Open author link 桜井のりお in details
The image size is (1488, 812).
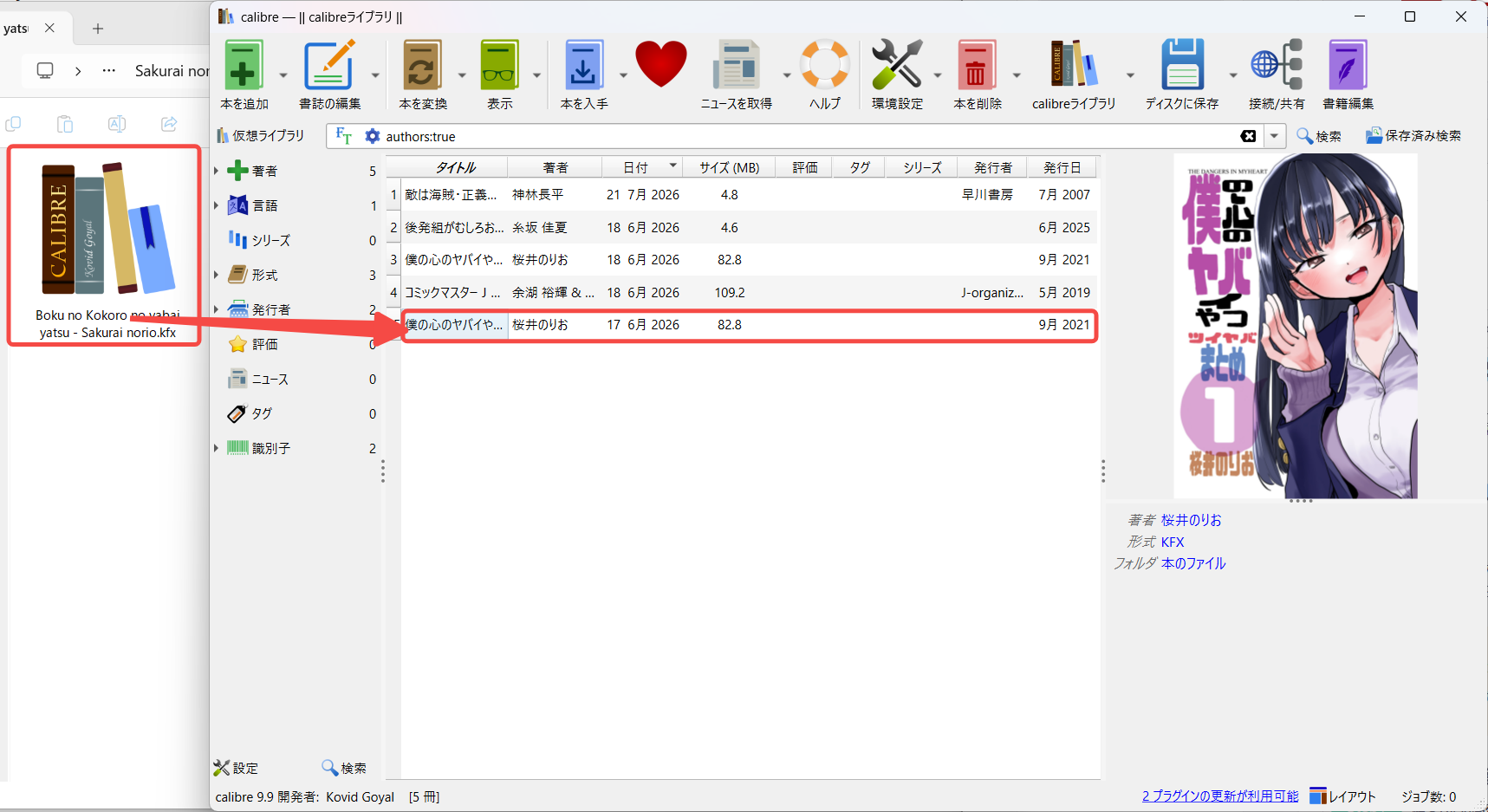1191,520
